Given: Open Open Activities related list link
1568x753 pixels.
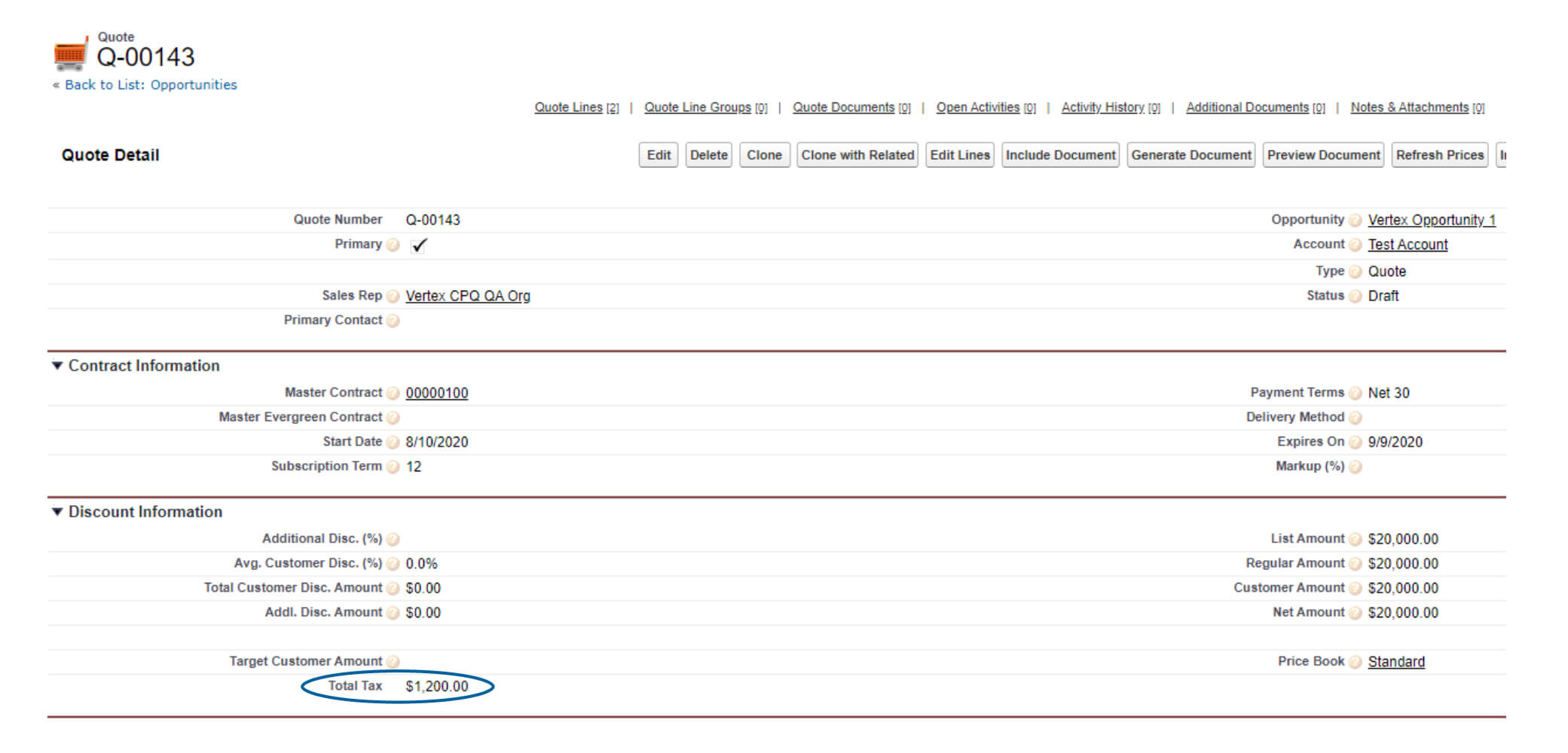Looking at the screenshot, I should (x=986, y=108).
